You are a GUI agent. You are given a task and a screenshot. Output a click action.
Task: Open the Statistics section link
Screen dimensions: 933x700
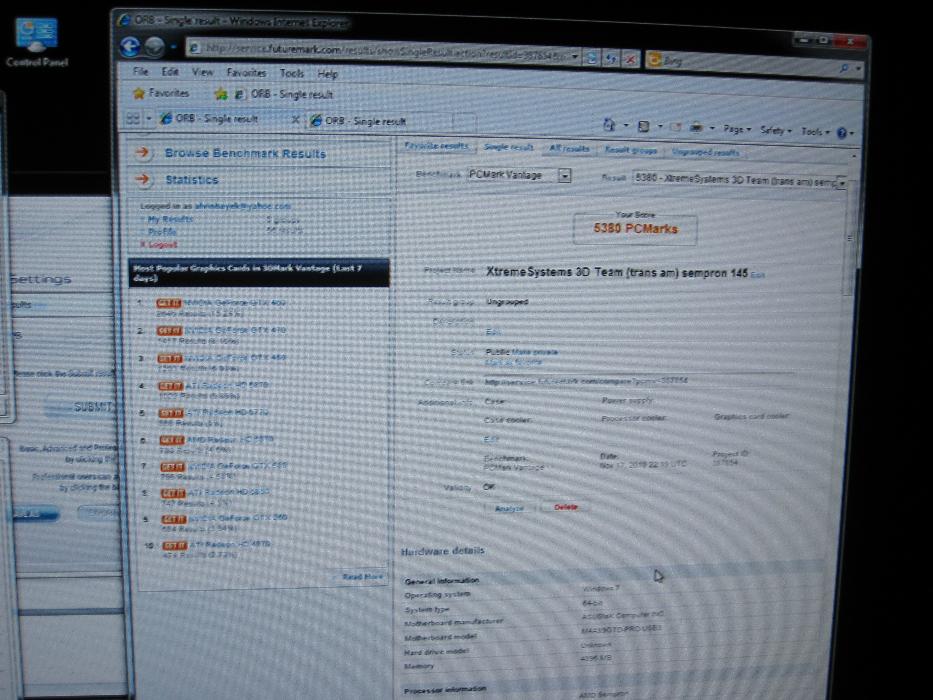[192, 179]
